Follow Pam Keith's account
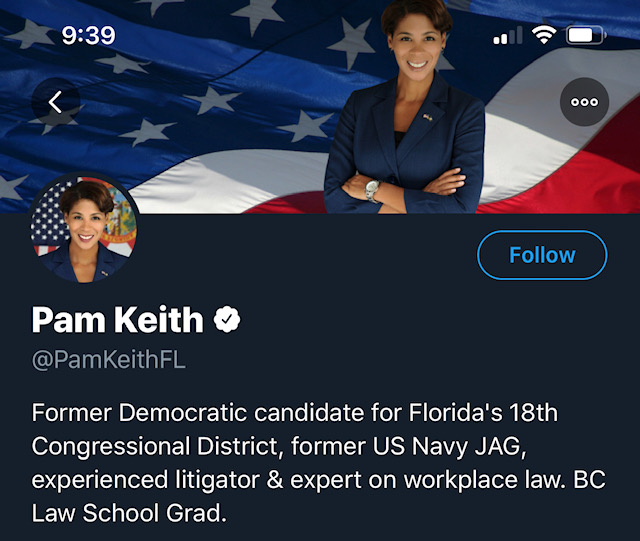Image resolution: width=640 pixels, height=541 pixels. click(x=542, y=255)
